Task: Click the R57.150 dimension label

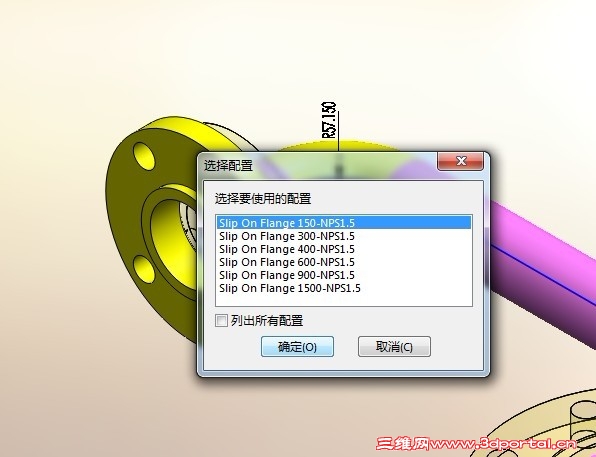Action: point(329,120)
